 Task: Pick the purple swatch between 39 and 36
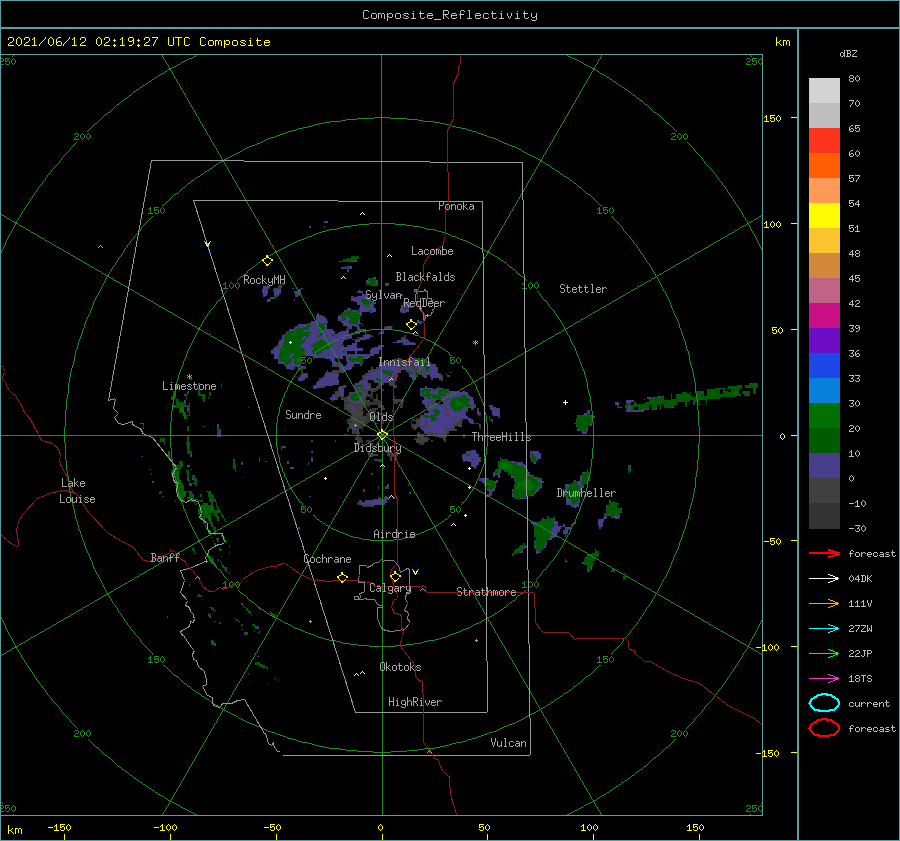pyautogui.click(x=824, y=340)
